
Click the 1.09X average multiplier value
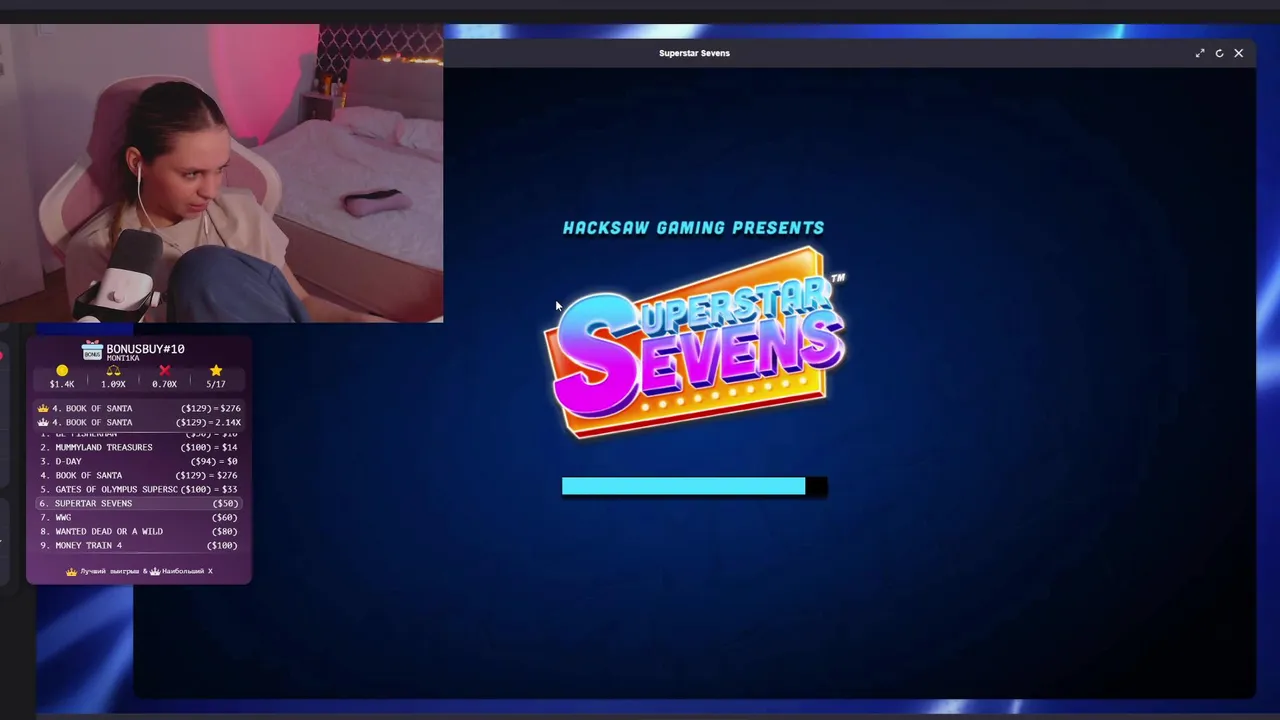point(113,384)
